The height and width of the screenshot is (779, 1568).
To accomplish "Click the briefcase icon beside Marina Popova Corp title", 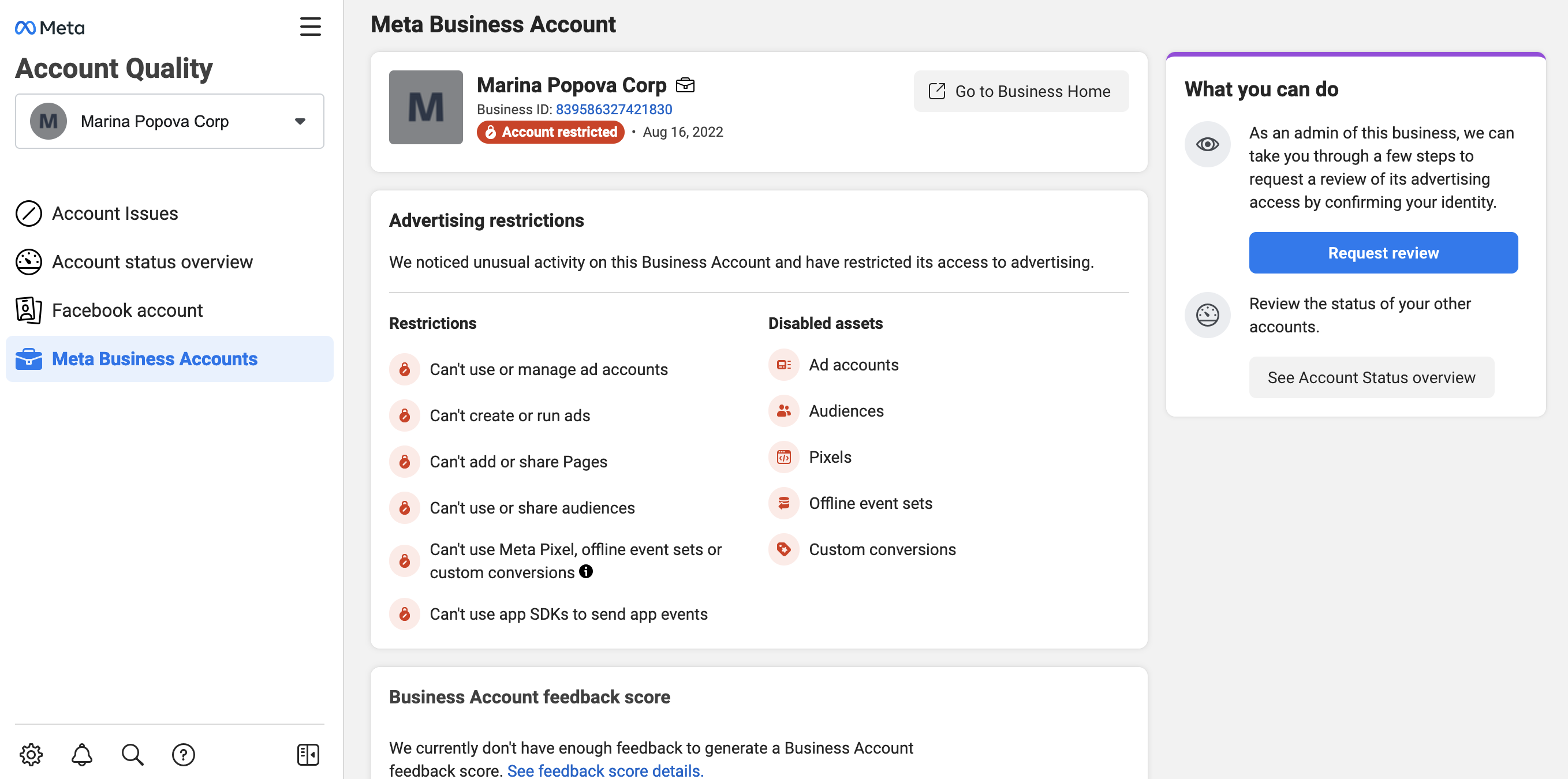I will (x=685, y=85).
